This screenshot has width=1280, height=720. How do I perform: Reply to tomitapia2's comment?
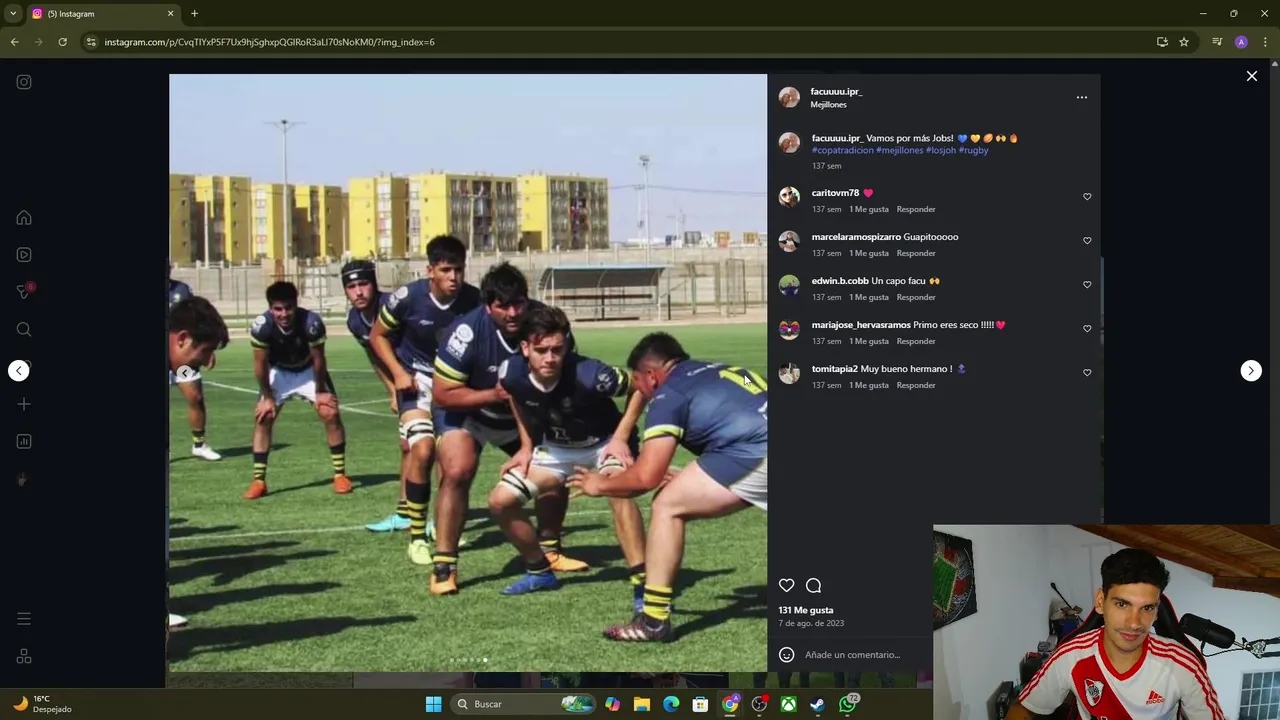pos(916,386)
